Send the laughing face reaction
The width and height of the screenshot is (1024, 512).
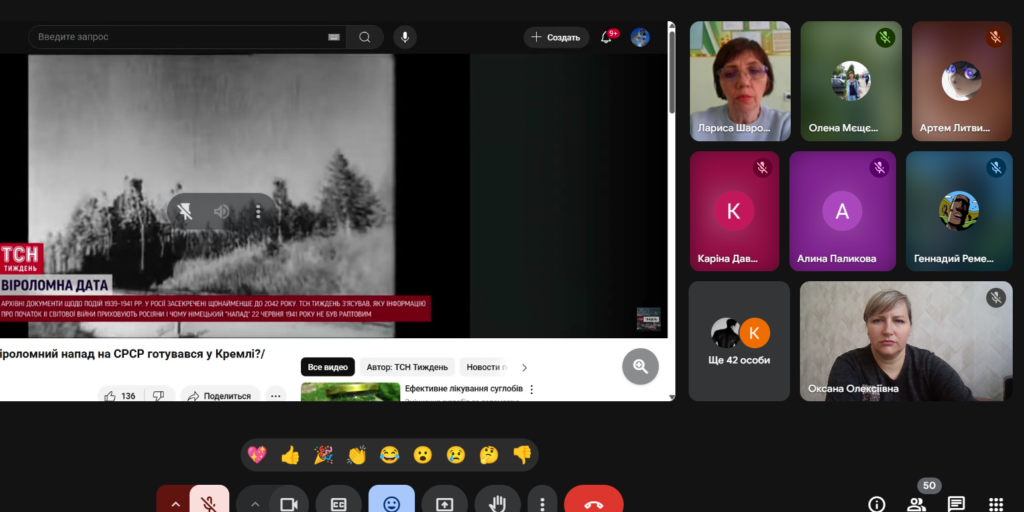pyautogui.click(x=390, y=455)
